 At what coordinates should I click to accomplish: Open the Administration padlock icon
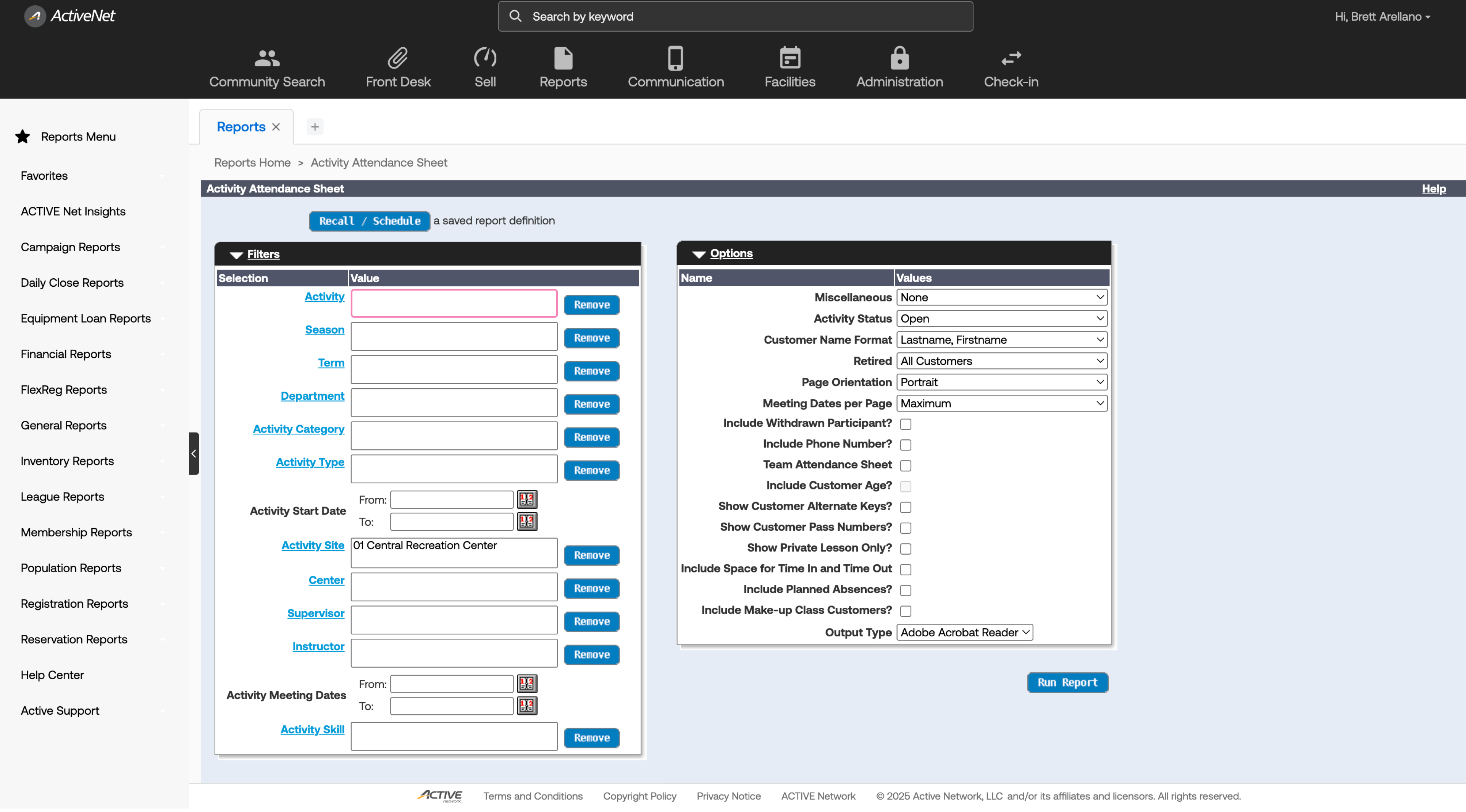[x=899, y=58]
